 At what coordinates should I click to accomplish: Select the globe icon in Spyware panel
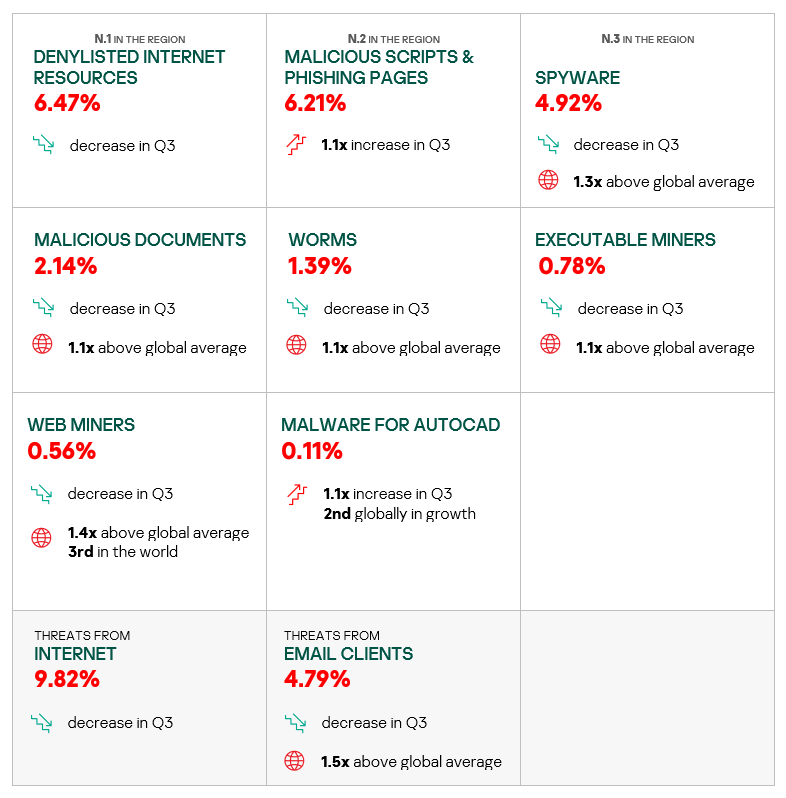547,181
